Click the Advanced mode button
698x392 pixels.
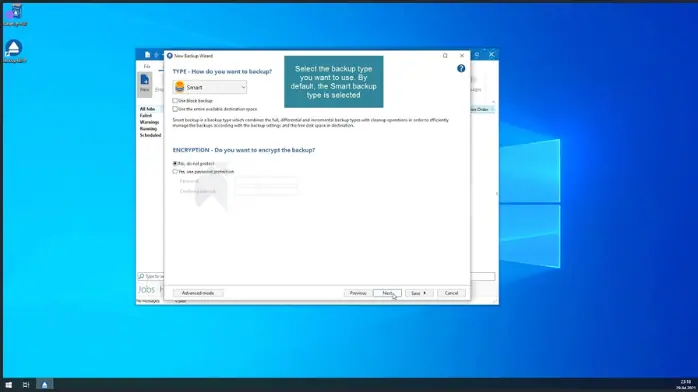click(x=198, y=293)
